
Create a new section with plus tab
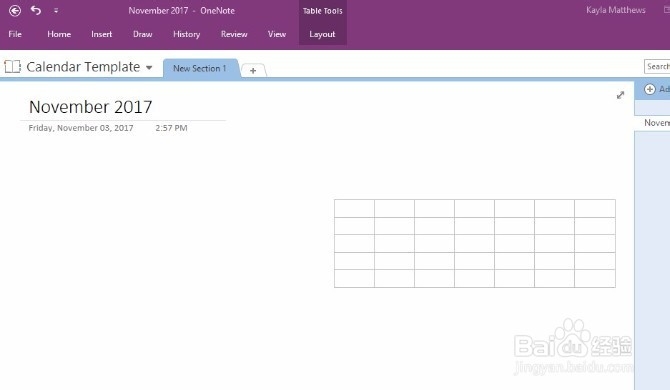click(253, 70)
